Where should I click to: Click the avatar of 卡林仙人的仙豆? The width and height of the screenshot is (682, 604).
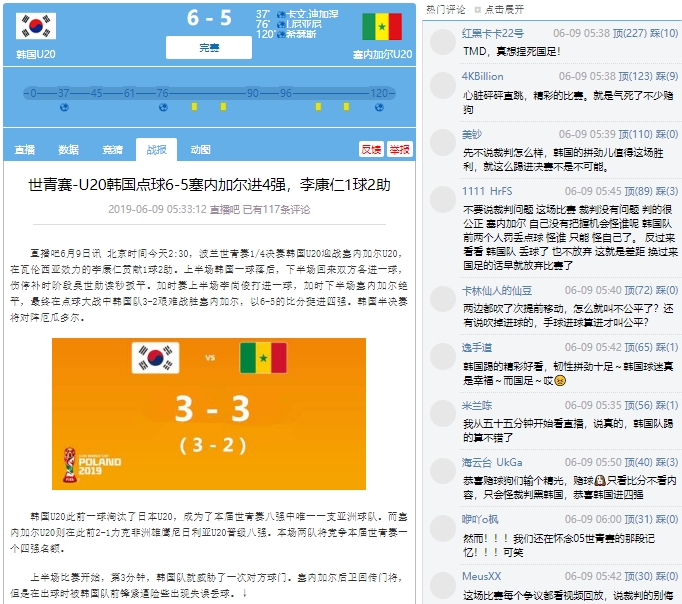(443, 299)
